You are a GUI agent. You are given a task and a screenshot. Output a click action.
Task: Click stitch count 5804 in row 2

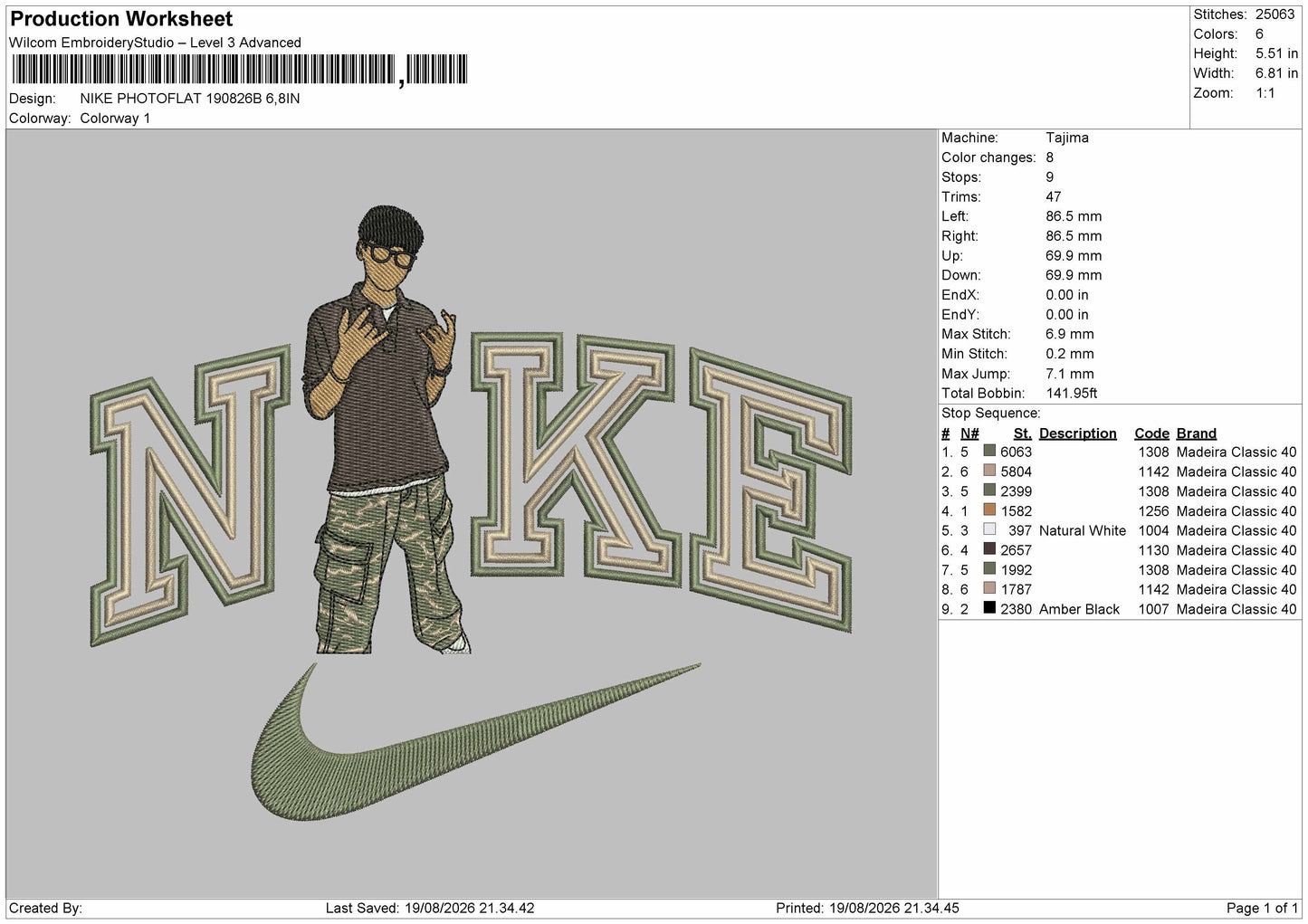pos(1016,472)
